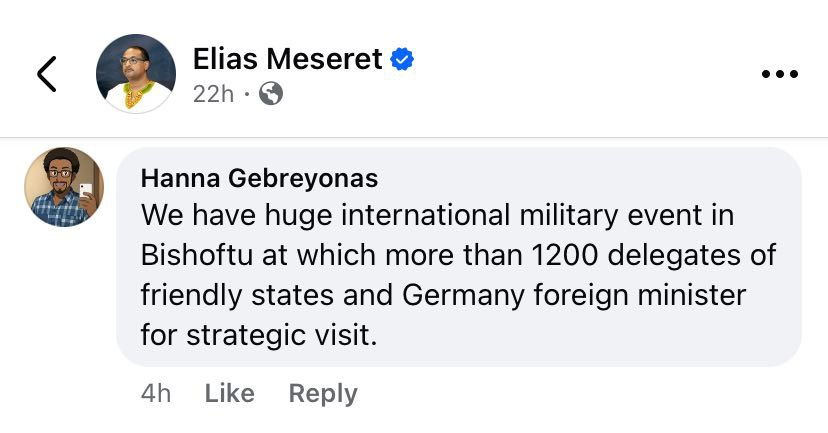Click the blue verified badge
Viewport: 828px width, 433px height.
click(402, 60)
